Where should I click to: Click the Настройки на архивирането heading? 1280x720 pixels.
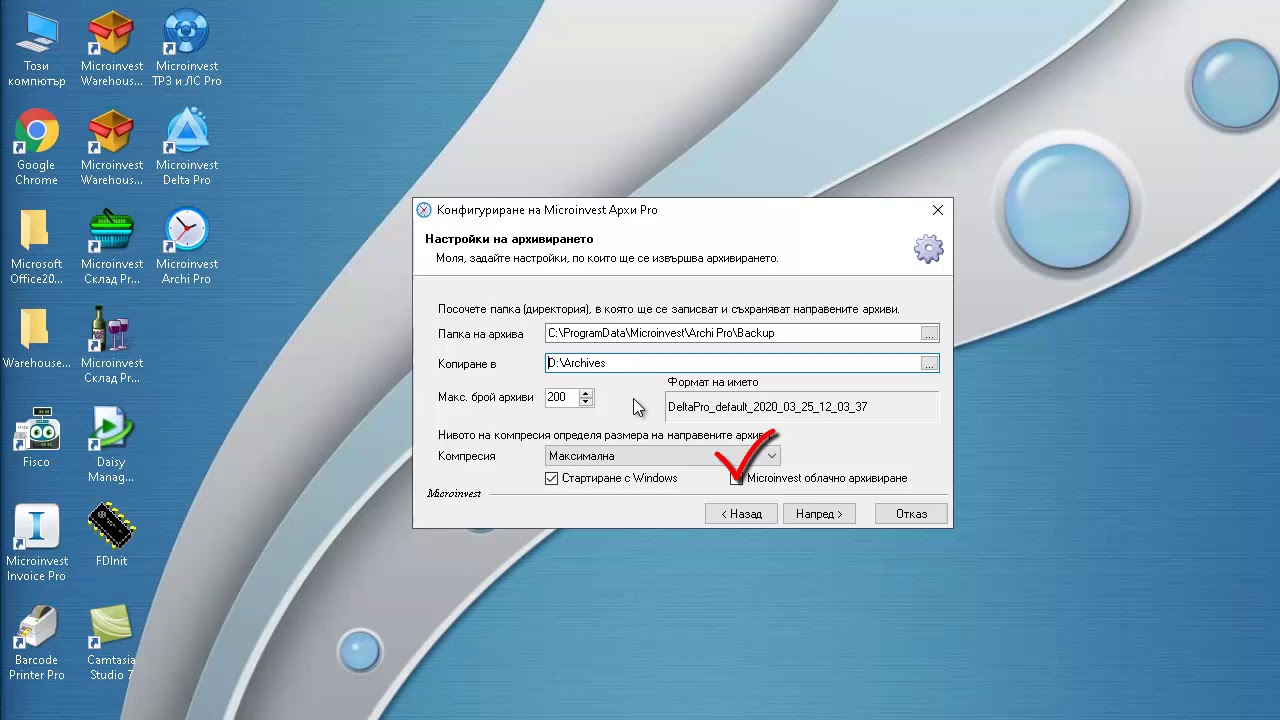[509, 239]
